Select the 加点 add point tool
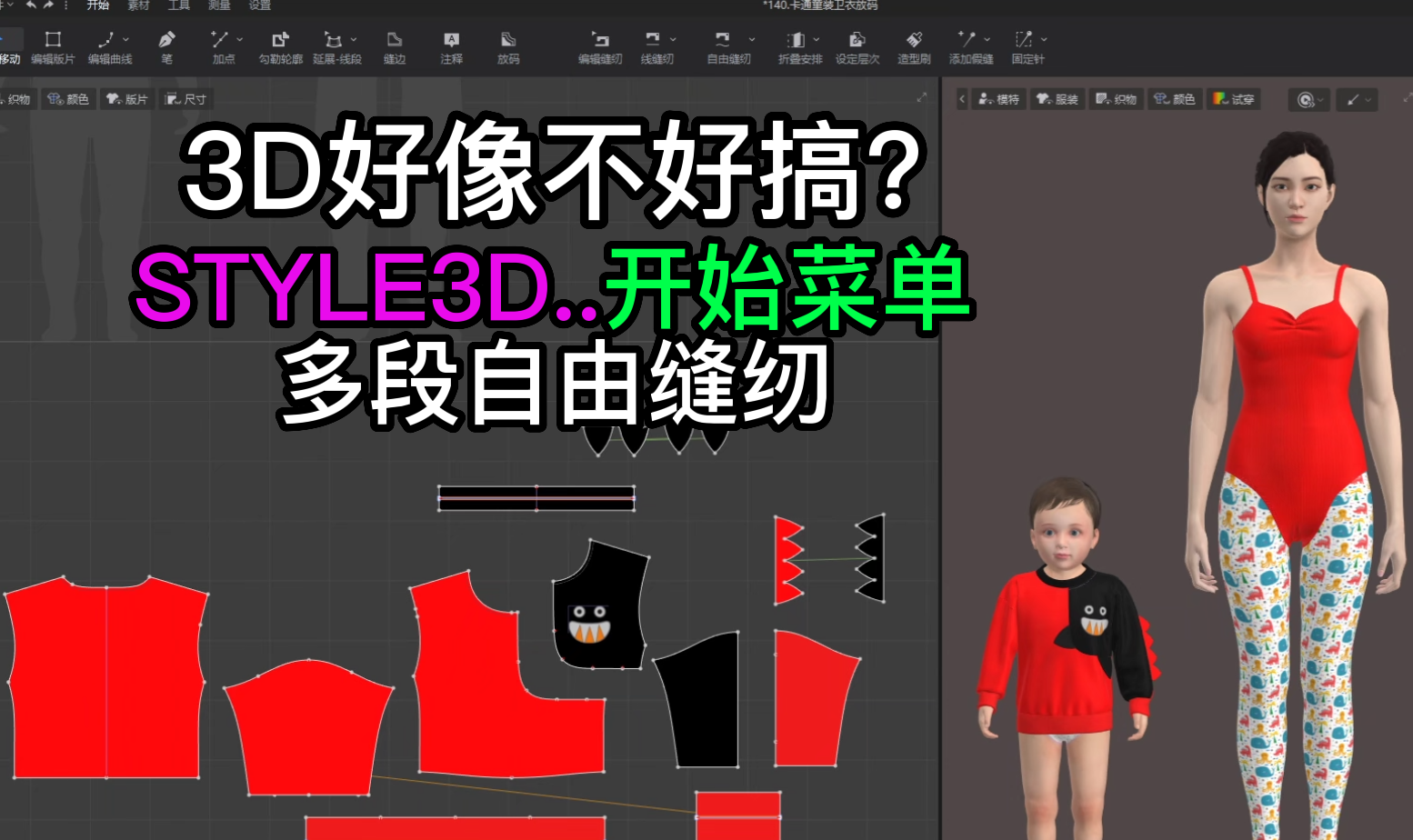Viewport: 1413px width, 840px height. pyautogui.click(x=223, y=47)
